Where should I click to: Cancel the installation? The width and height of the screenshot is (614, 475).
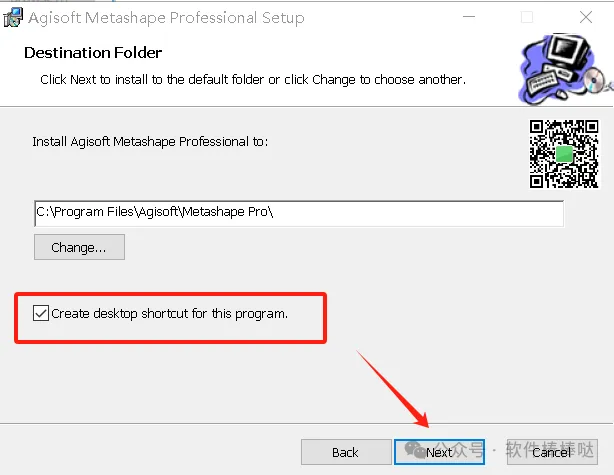[552, 452]
